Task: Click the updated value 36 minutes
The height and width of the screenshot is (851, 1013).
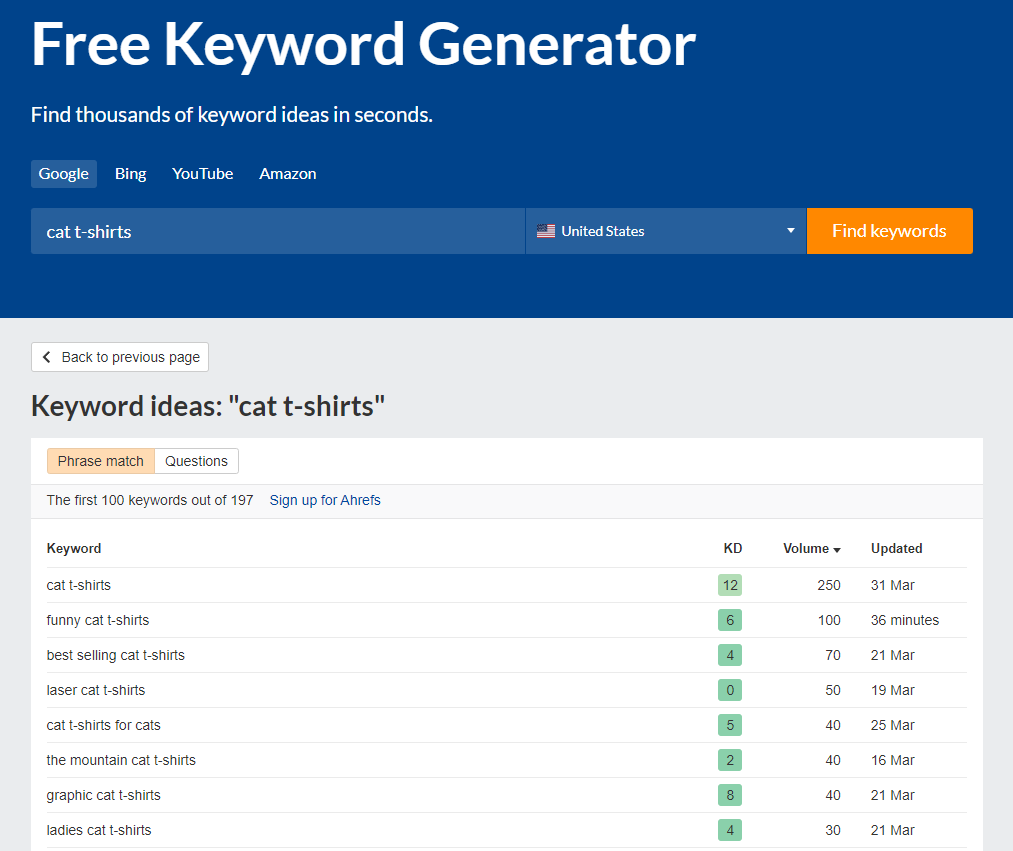Action: [904, 620]
